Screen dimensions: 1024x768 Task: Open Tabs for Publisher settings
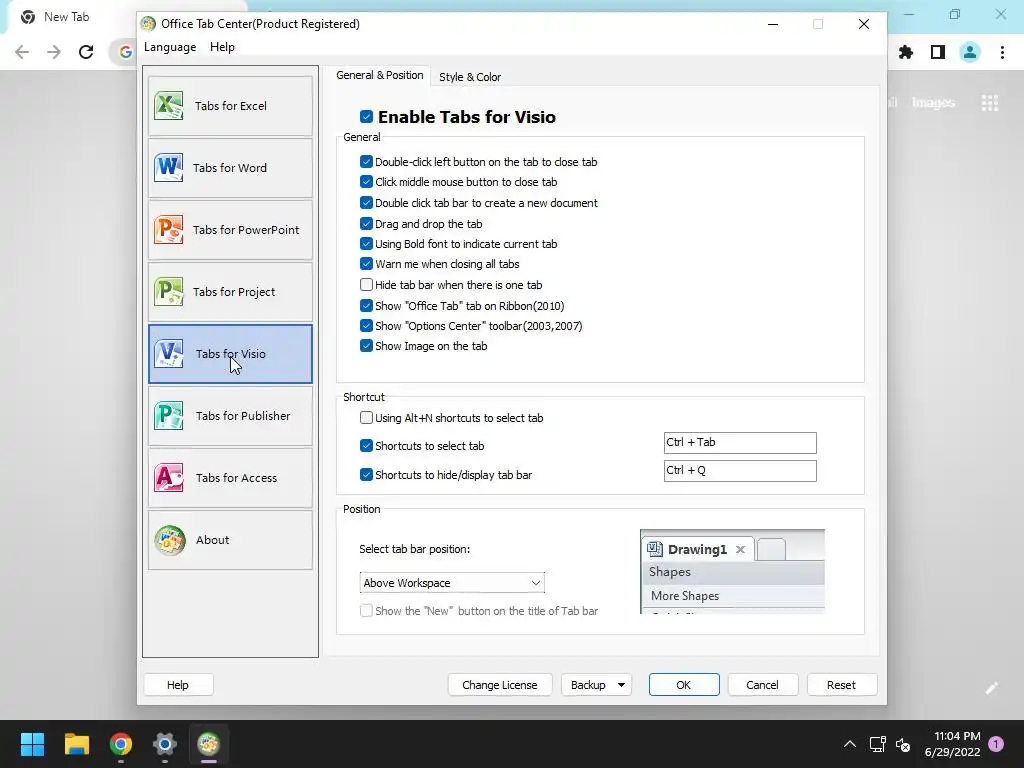click(230, 416)
